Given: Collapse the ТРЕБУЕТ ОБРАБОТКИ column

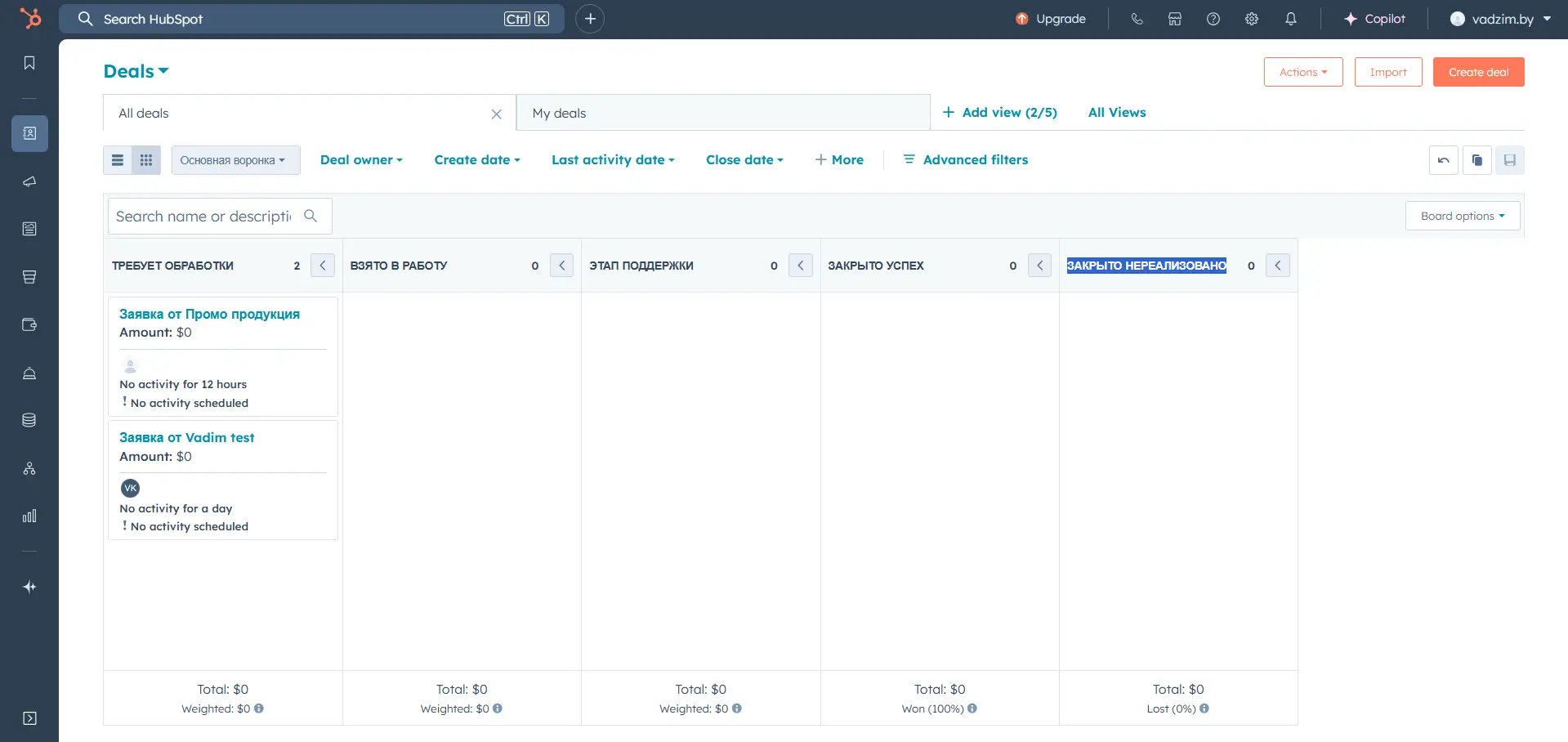Looking at the screenshot, I should (322, 265).
